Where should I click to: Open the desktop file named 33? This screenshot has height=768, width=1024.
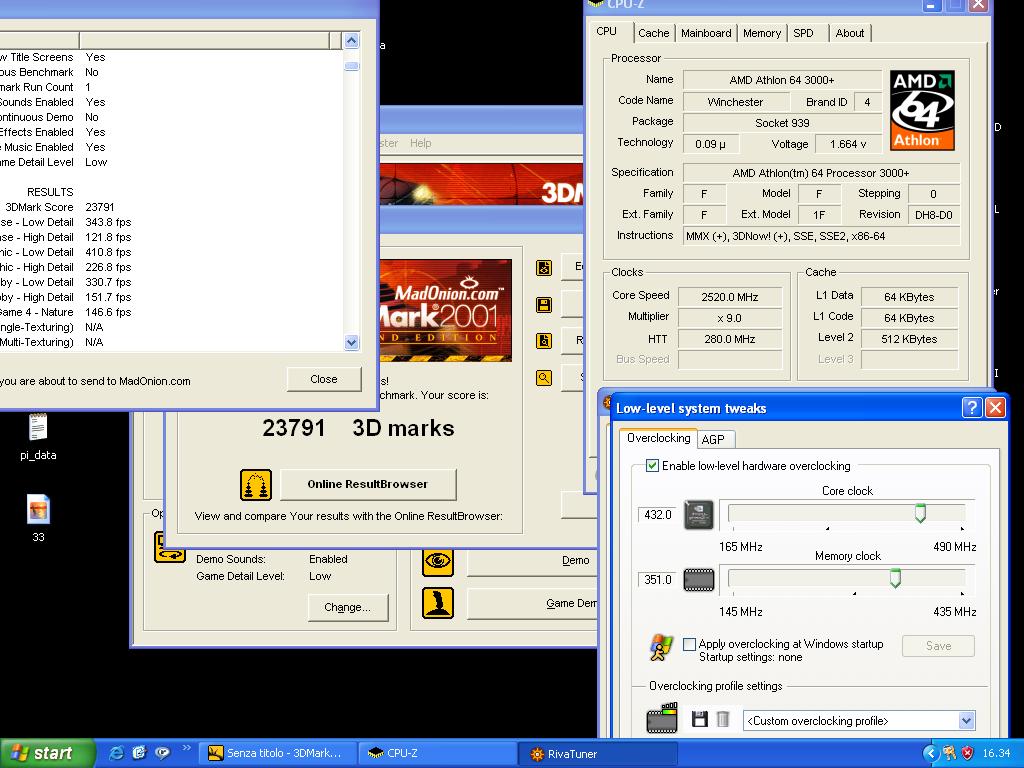pos(39,519)
